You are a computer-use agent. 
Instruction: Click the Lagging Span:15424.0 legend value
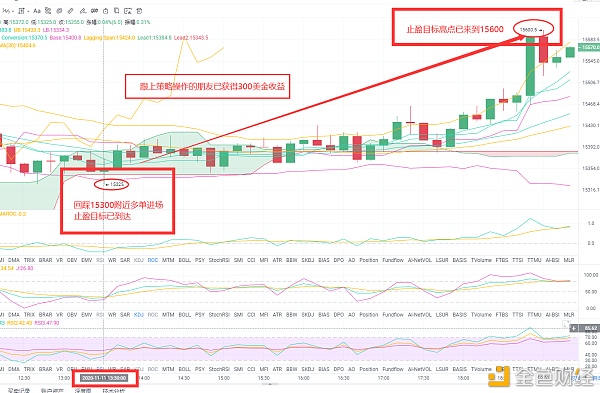click(x=109, y=38)
